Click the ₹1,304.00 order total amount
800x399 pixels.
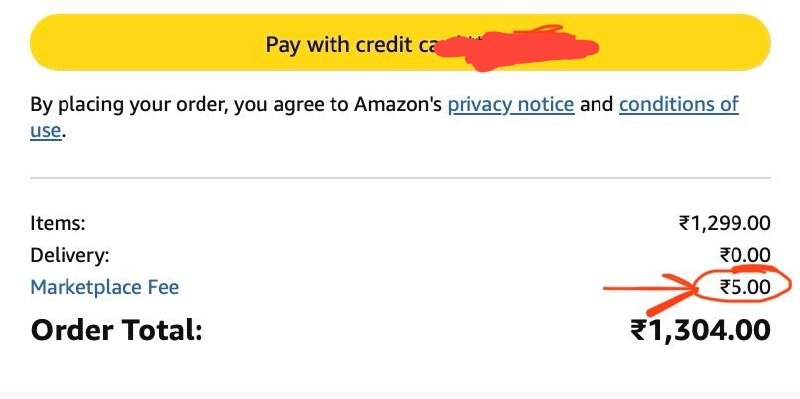(701, 330)
